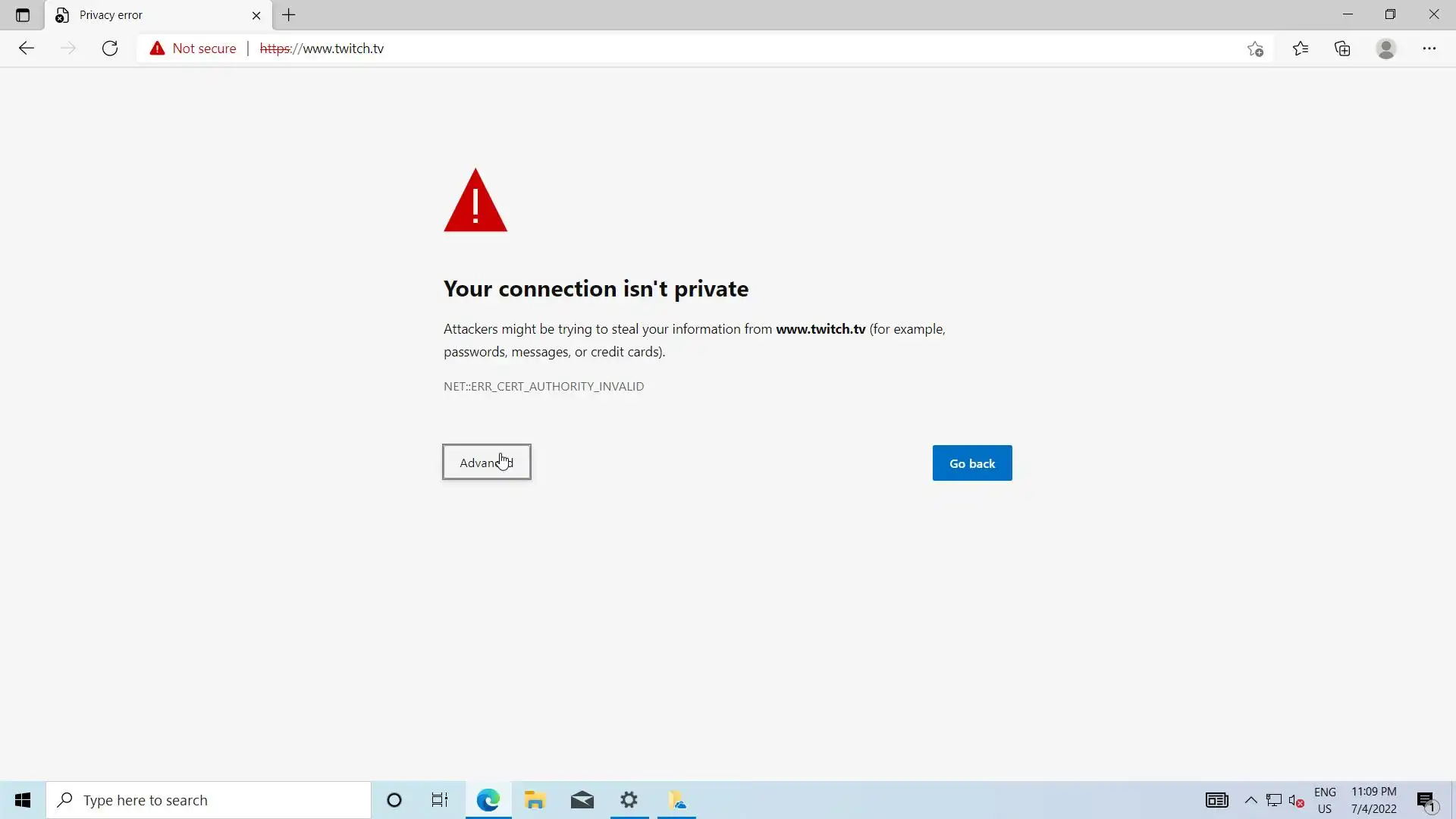
Task: Close the Privacy error tab
Action: (x=256, y=15)
